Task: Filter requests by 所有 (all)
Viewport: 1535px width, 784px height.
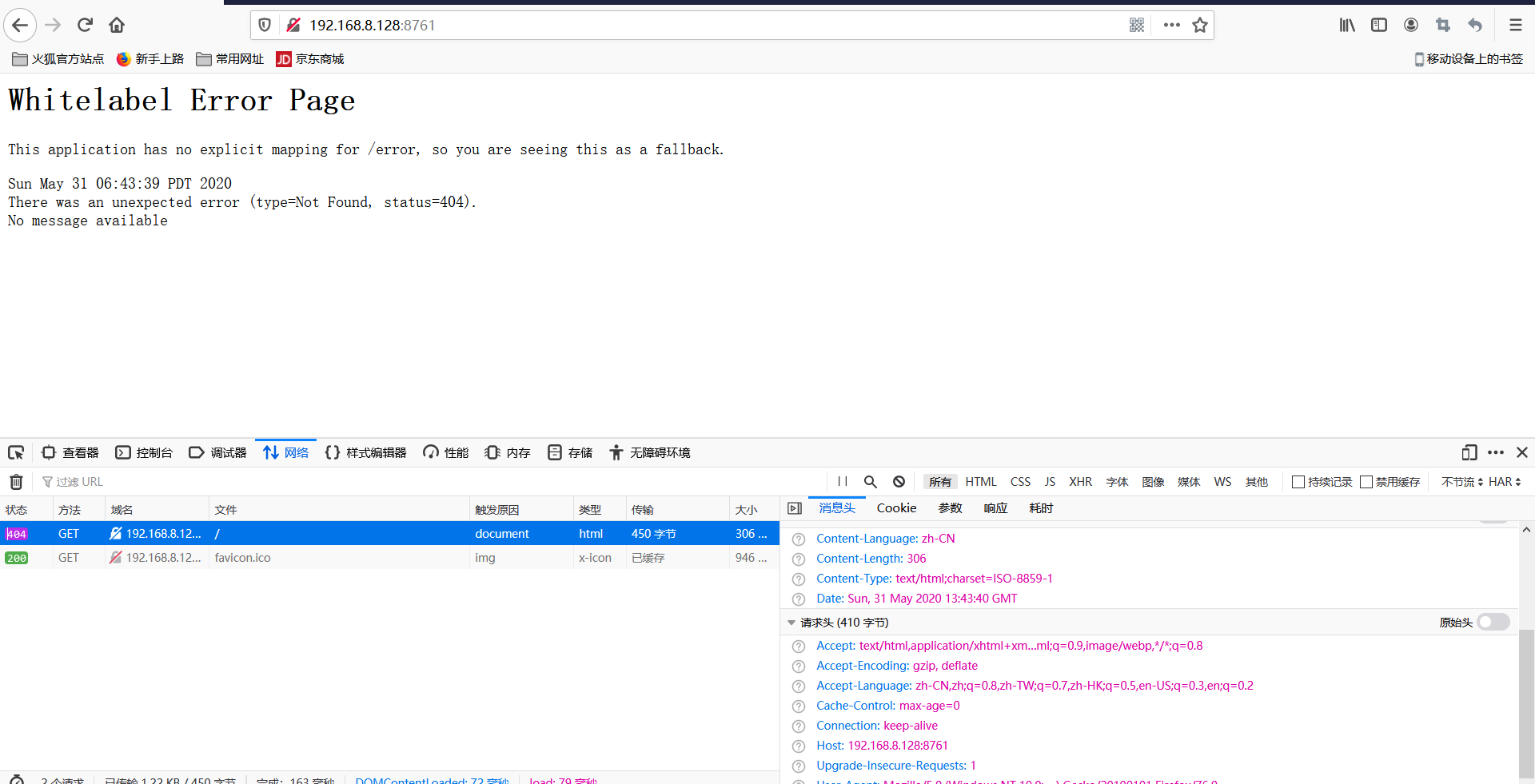Action: [x=940, y=482]
